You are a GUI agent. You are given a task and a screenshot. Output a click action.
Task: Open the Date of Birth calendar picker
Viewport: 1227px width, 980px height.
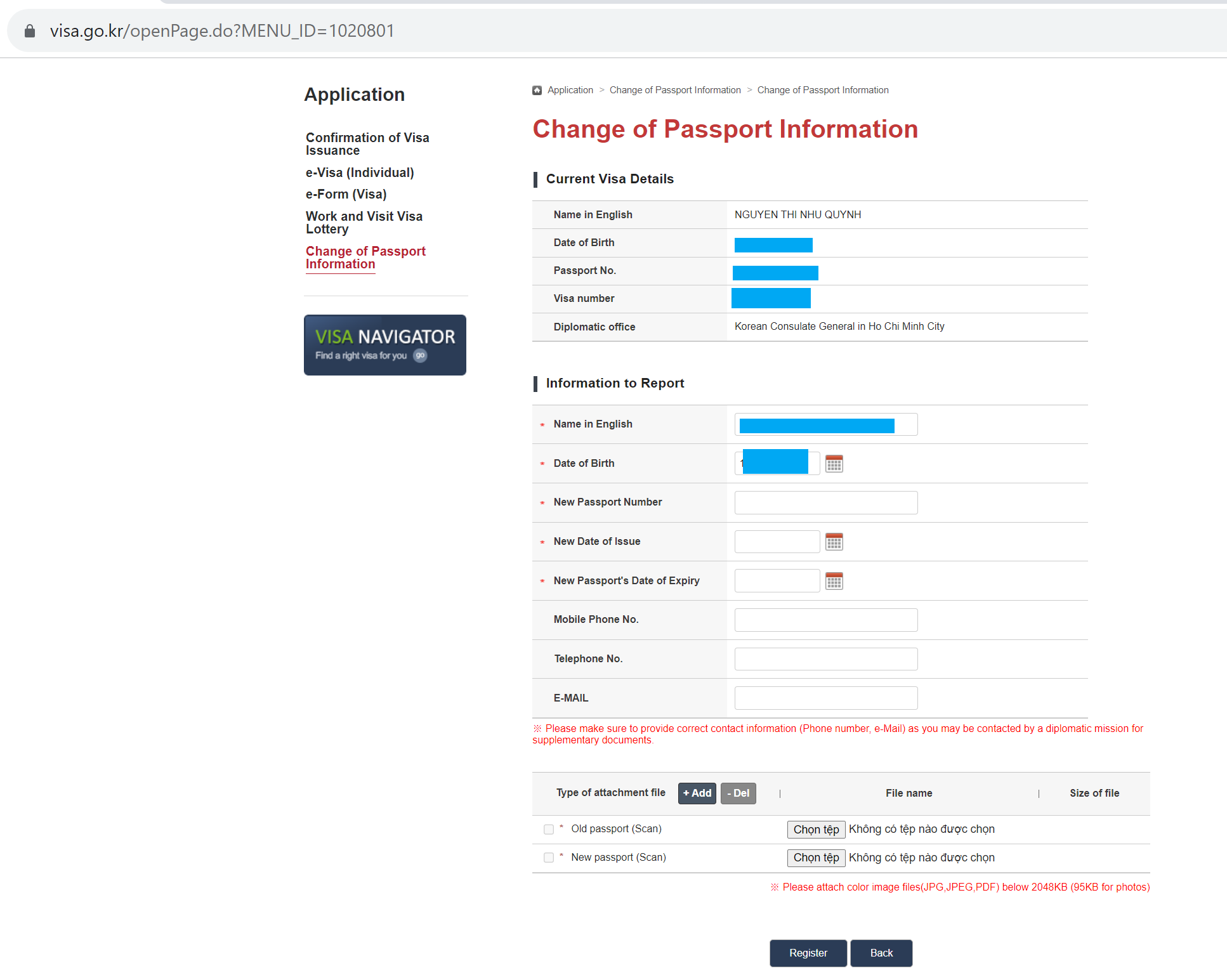tap(834, 464)
